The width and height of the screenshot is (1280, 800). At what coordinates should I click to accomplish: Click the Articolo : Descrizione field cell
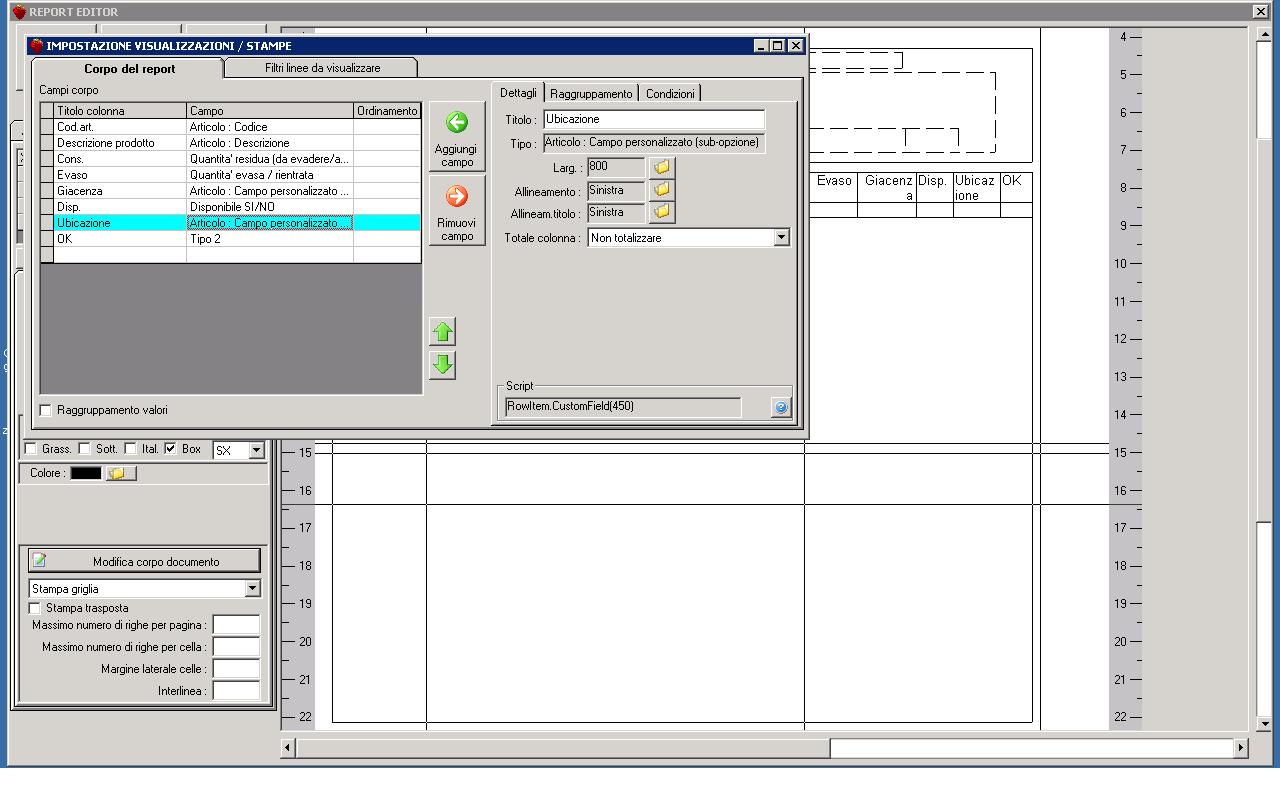(x=270, y=143)
